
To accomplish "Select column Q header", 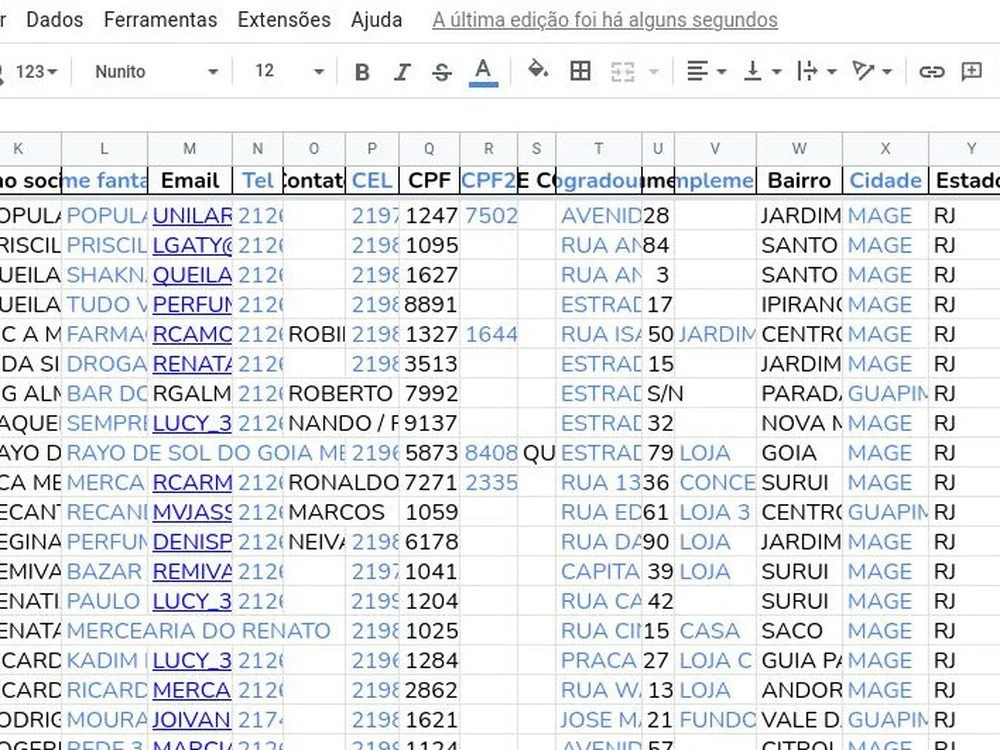I will click(x=429, y=149).
